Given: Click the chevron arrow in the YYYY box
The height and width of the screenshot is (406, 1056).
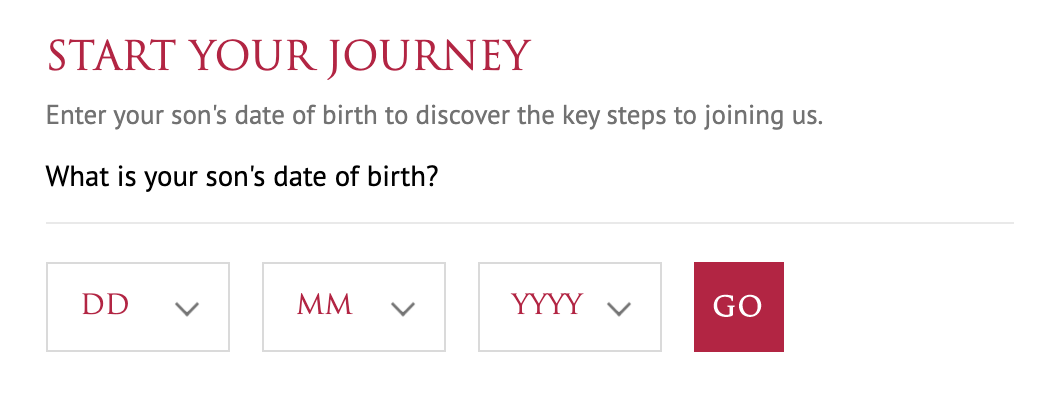Looking at the screenshot, I should (620, 309).
